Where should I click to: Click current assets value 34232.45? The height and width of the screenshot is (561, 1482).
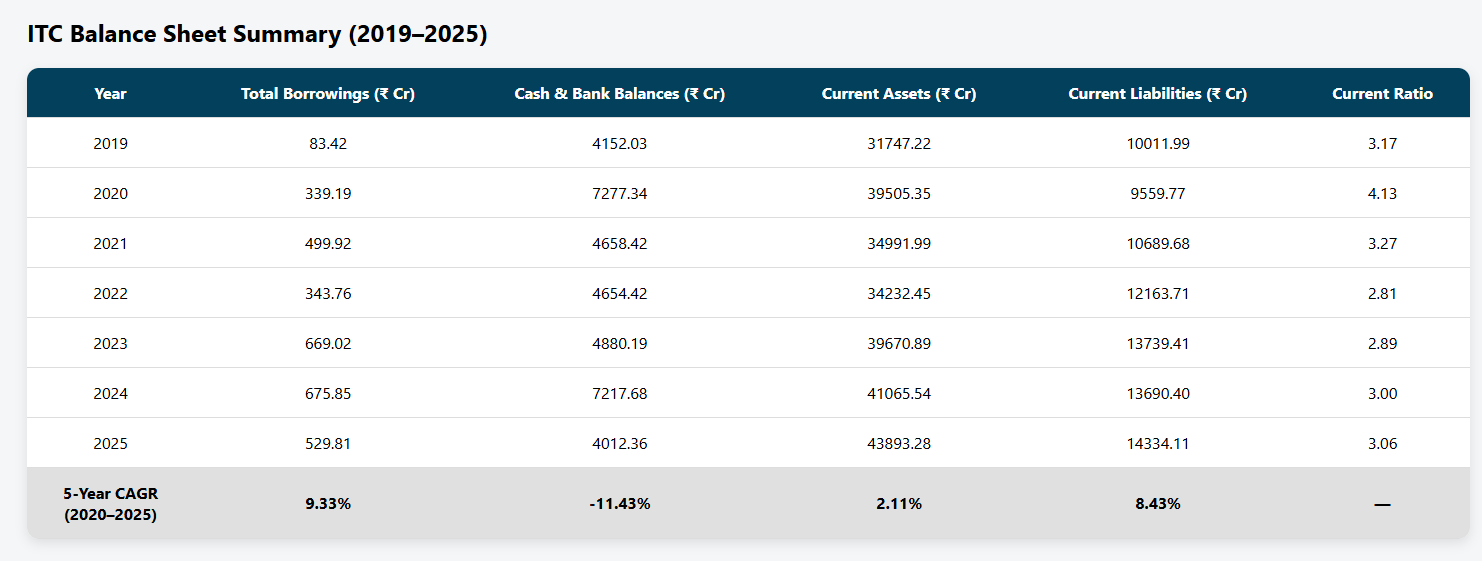[x=899, y=293]
